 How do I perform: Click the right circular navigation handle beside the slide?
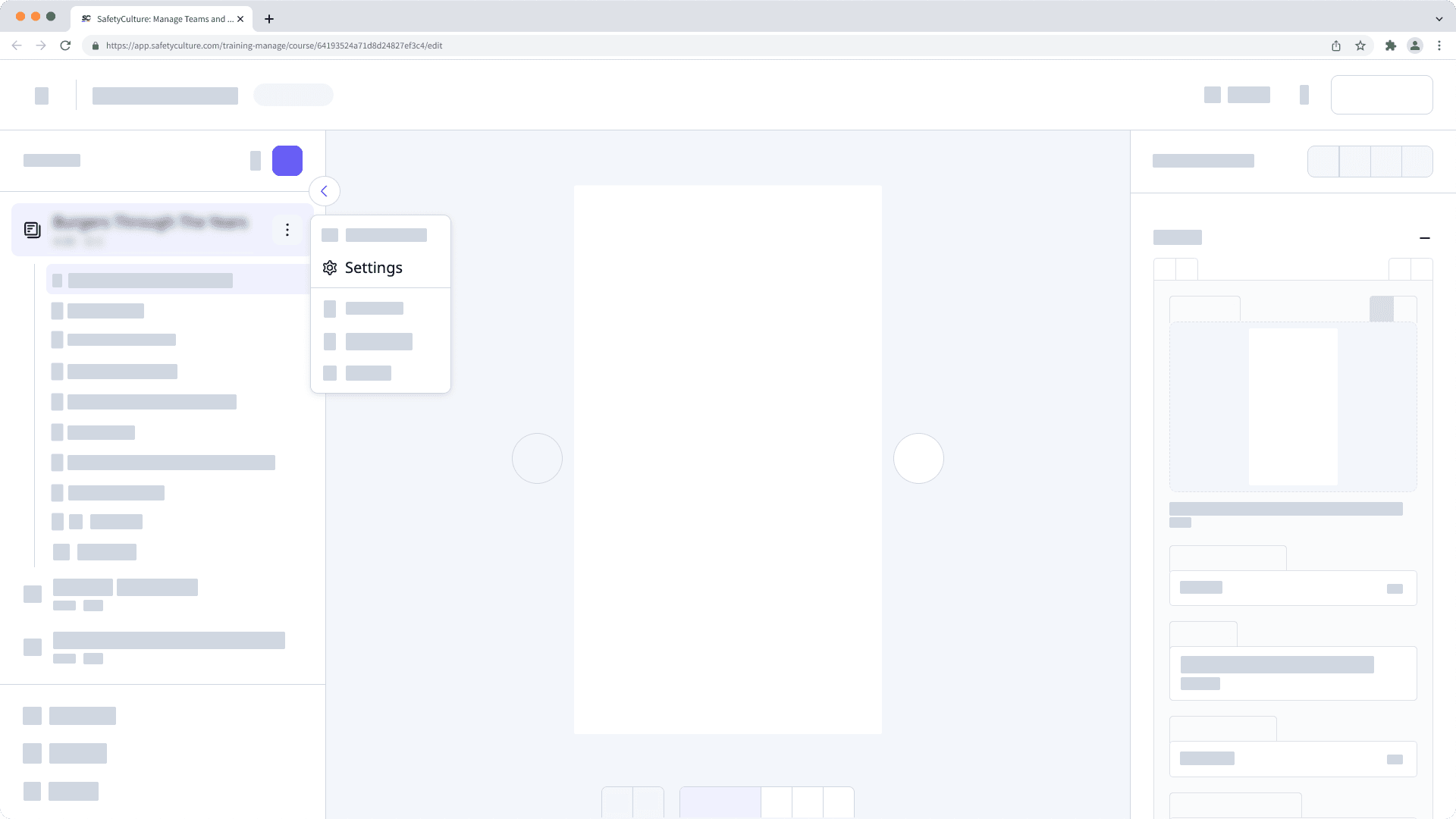[918, 458]
